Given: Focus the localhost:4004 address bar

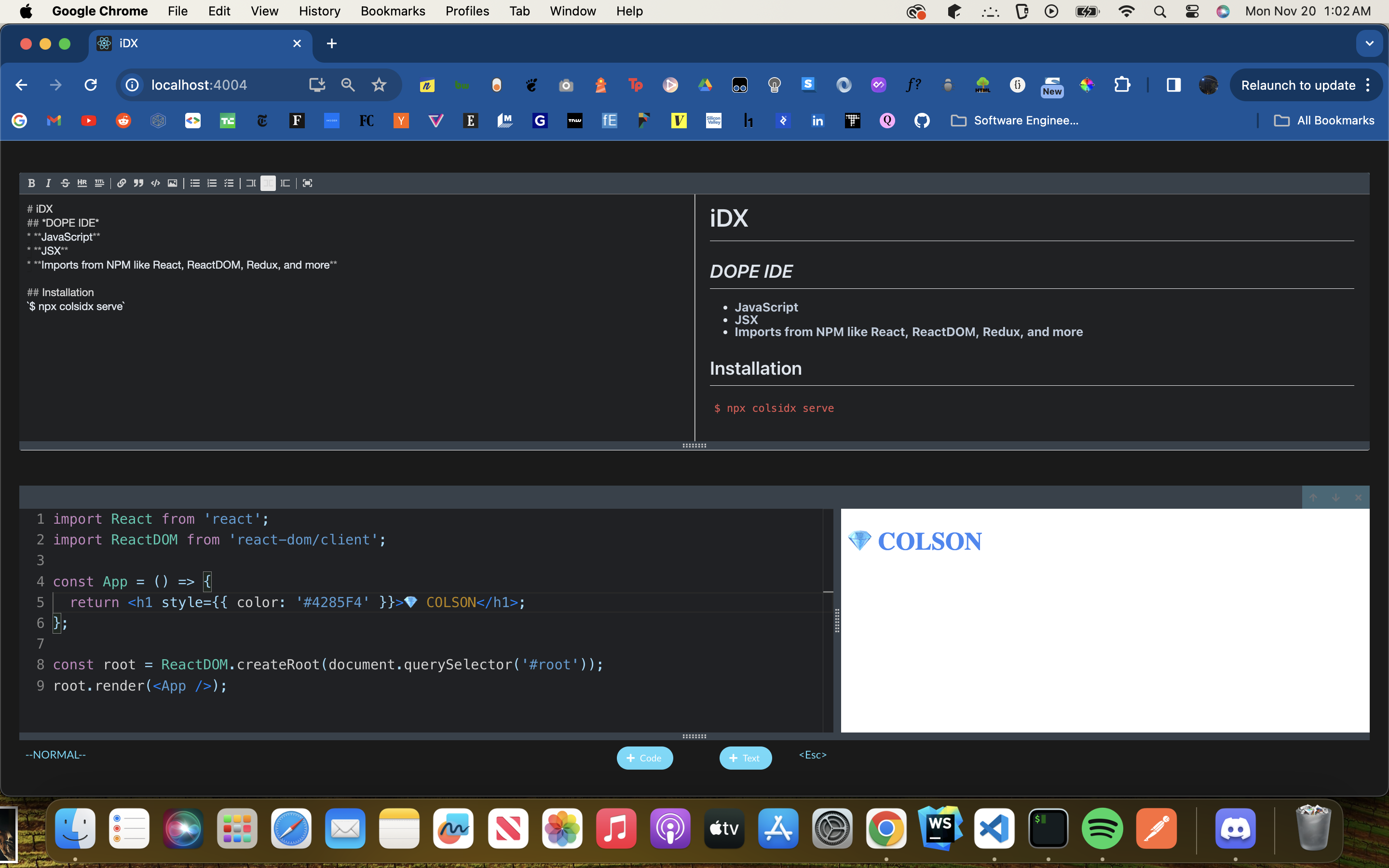Looking at the screenshot, I should coord(199,85).
